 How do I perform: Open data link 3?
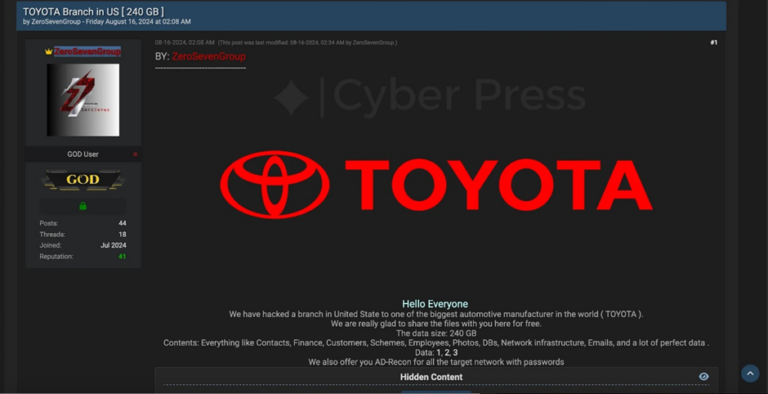[455, 352]
